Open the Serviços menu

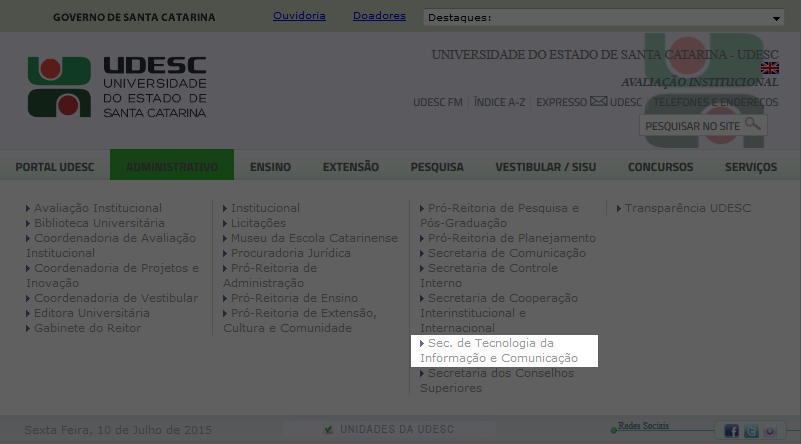(751, 167)
